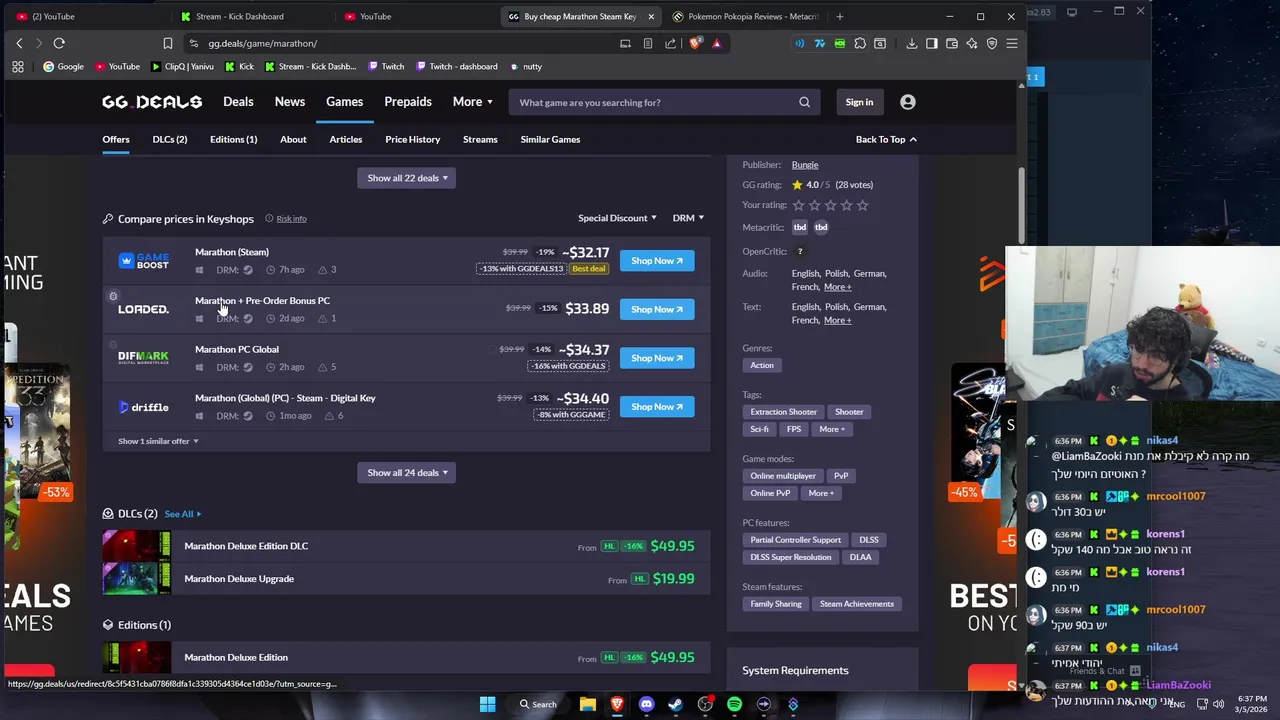Open the Price History tab
This screenshot has width=1280, height=720.
pyautogui.click(x=412, y=139)
